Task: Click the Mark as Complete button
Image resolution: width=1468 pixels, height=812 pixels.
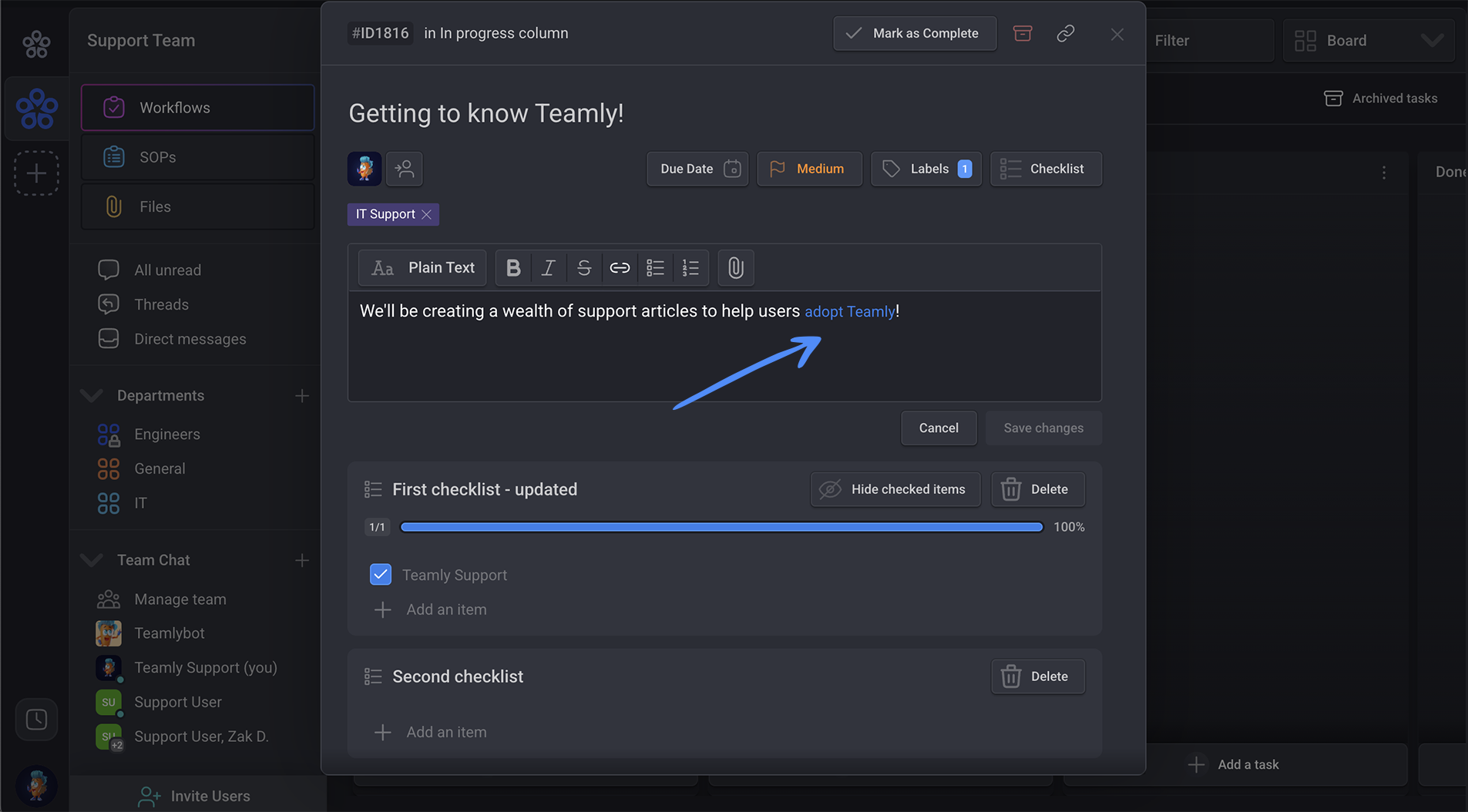Action: [x=915, y=33]
